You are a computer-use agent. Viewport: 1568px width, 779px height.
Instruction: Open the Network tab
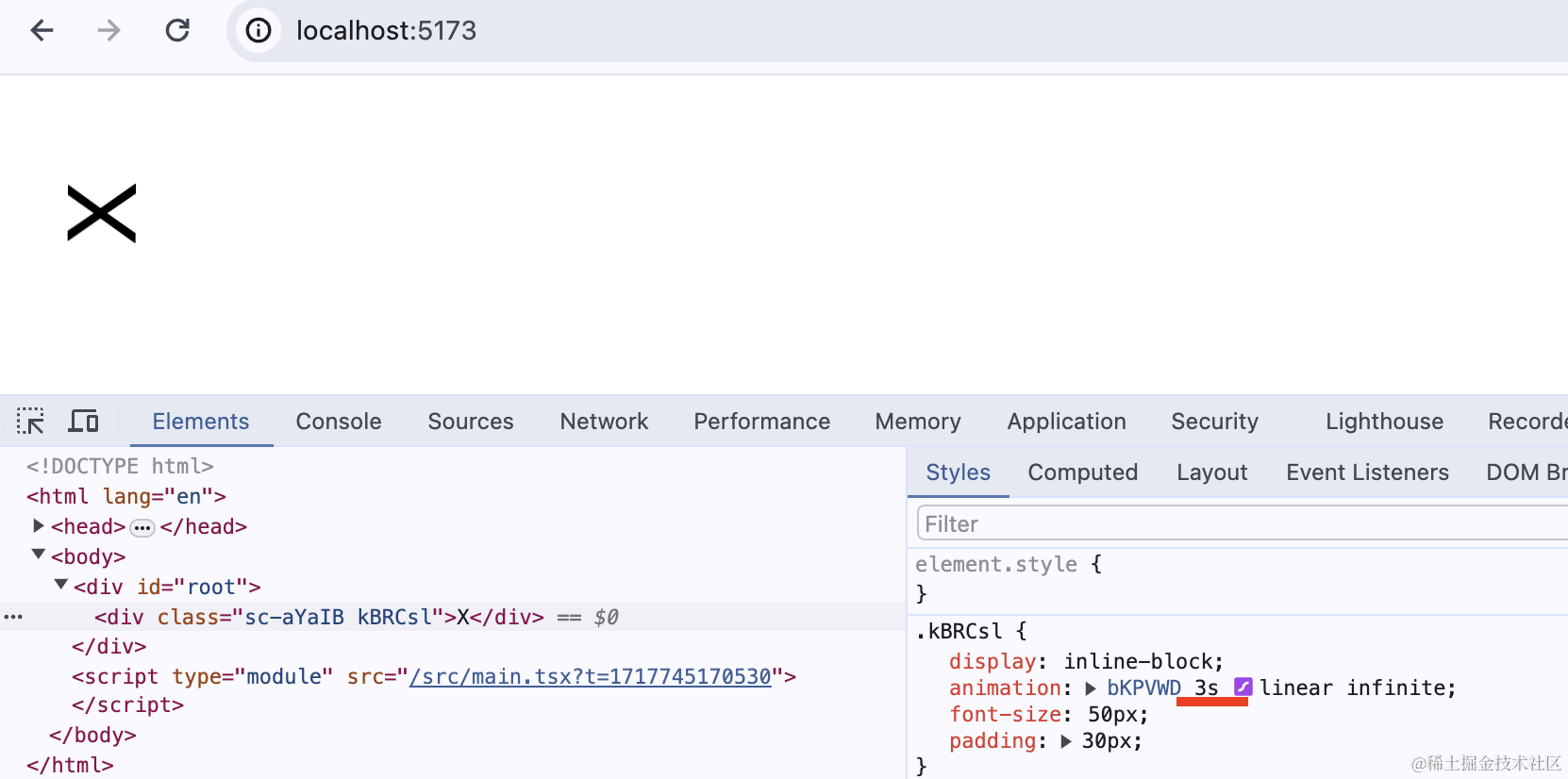604,422
